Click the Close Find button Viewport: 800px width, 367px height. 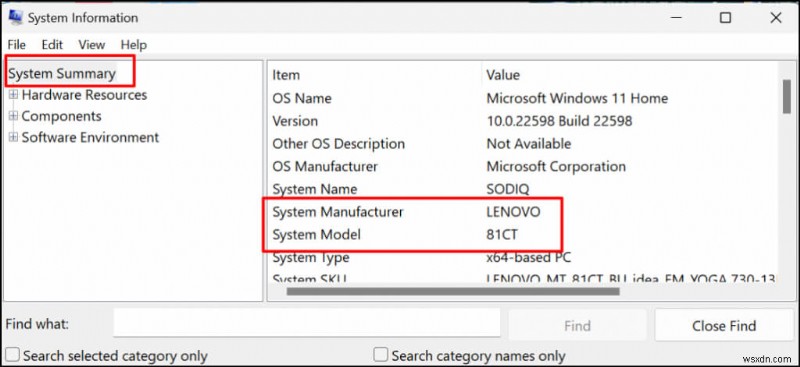pos(723,326)
